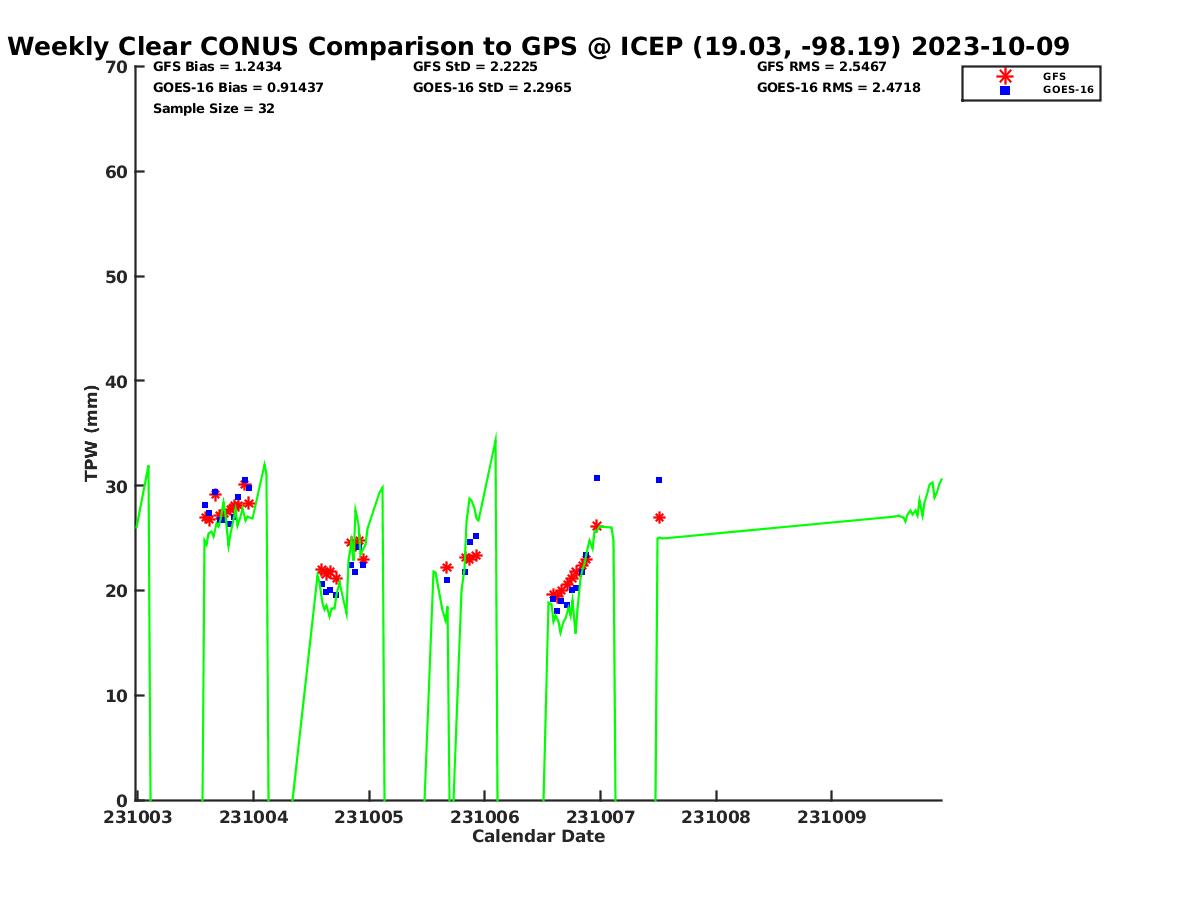Click the GFS text label in the legend
This screenshot has width=1200, height=900.
(1054, 76)
